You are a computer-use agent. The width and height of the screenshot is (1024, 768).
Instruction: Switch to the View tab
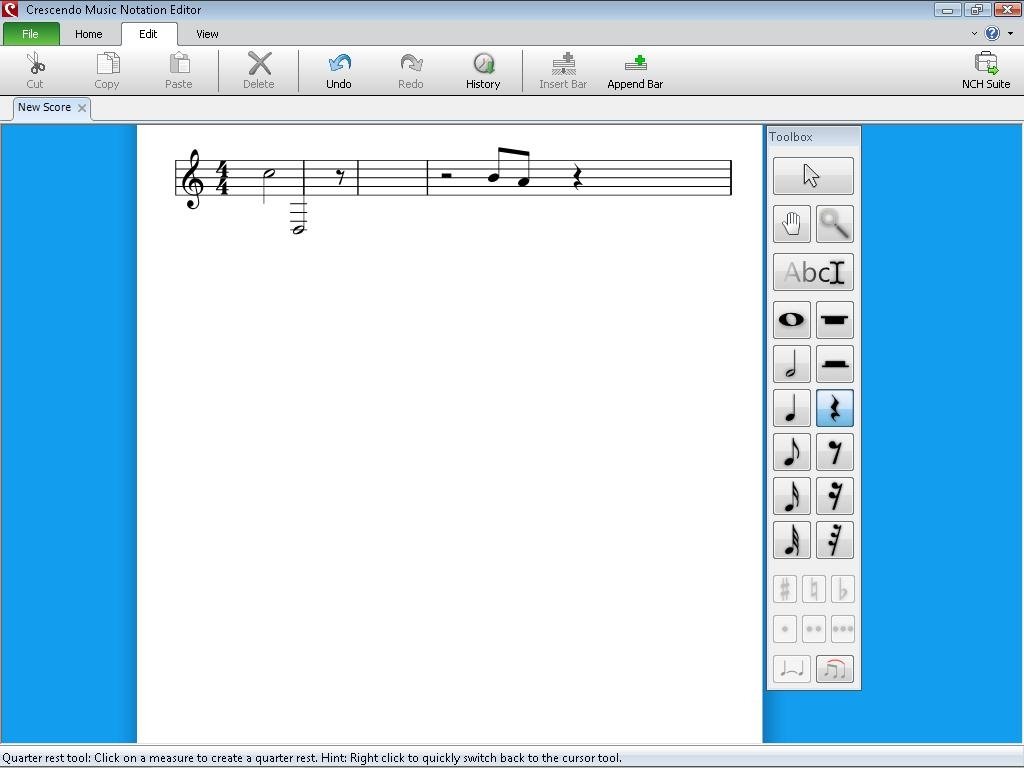pos(207,34)
